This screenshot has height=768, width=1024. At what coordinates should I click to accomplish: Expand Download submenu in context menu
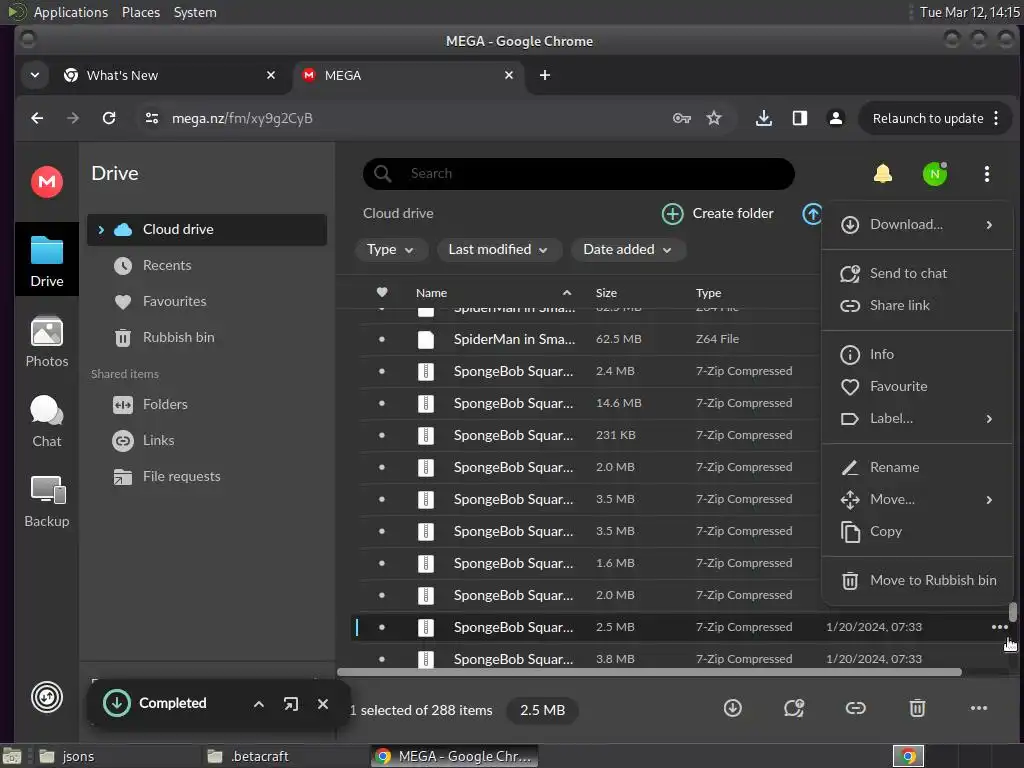(x=917, y=225)
